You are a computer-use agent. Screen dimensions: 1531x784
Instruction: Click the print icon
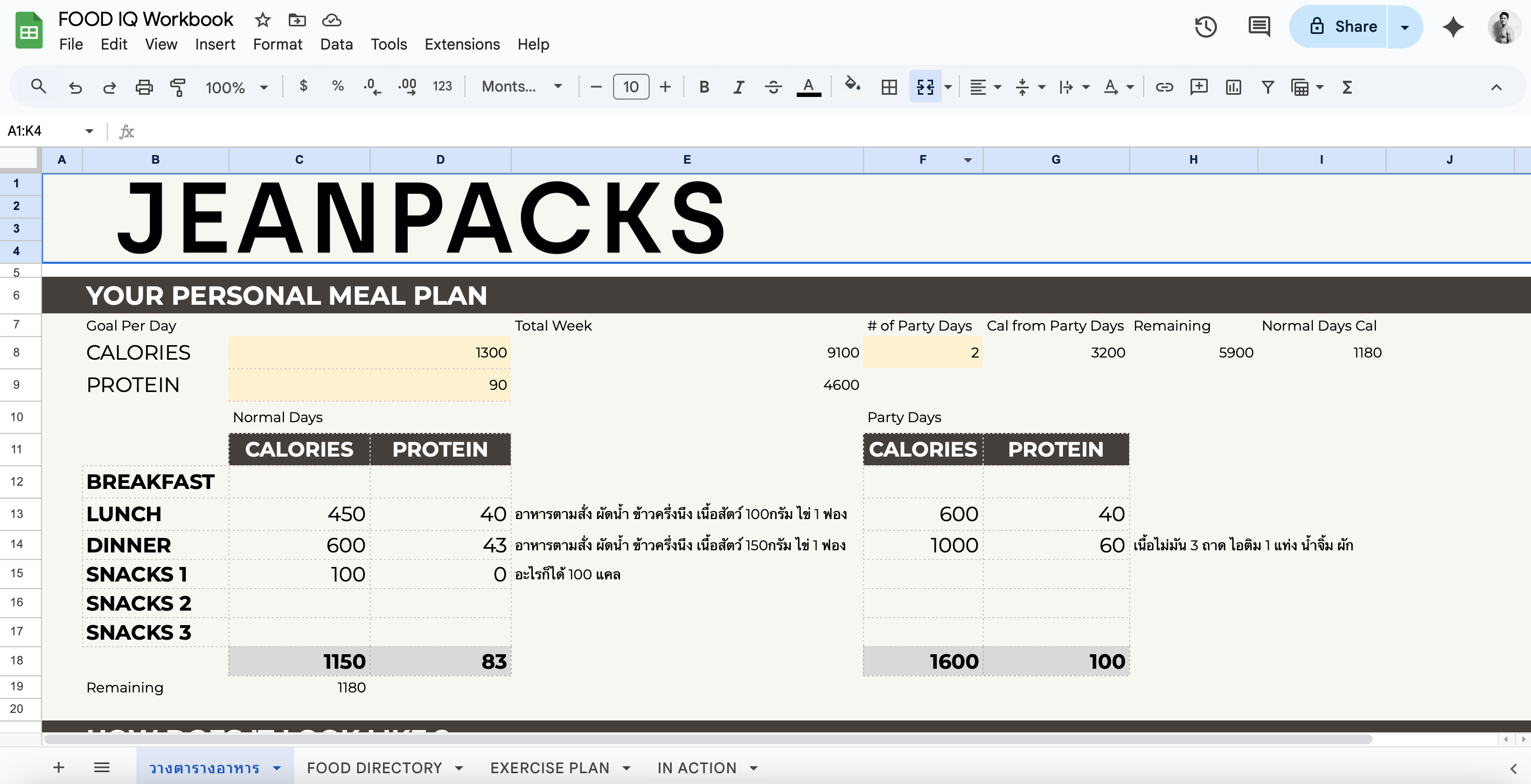144,87
